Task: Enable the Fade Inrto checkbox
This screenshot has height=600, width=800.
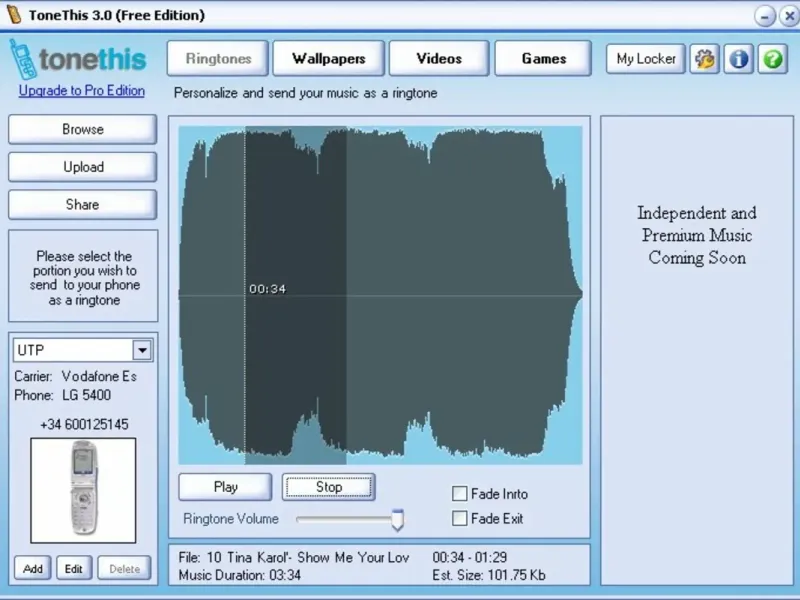Action: [460, 493]
